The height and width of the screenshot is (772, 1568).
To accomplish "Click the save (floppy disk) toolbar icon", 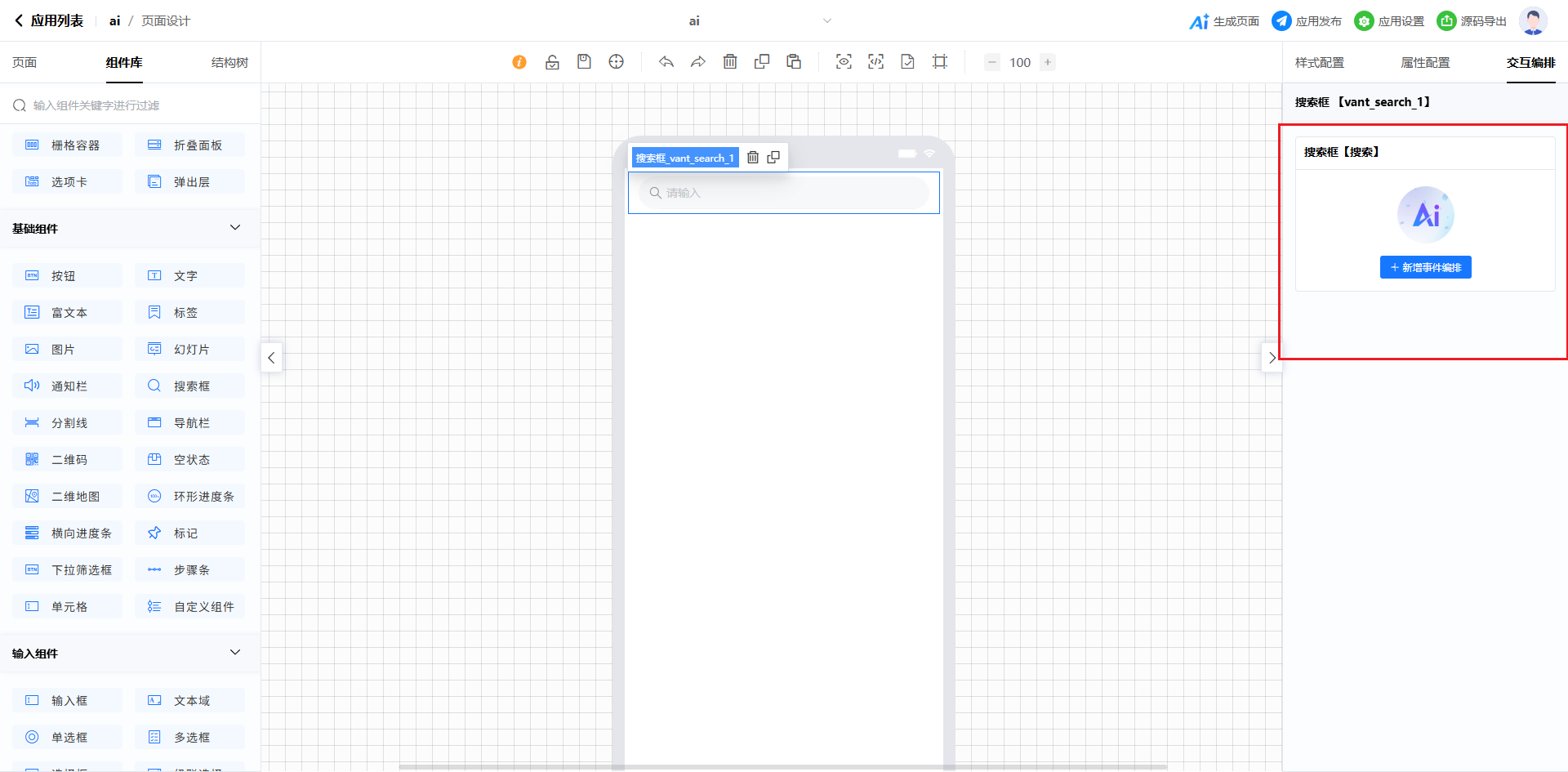I will tap(584, 62).
